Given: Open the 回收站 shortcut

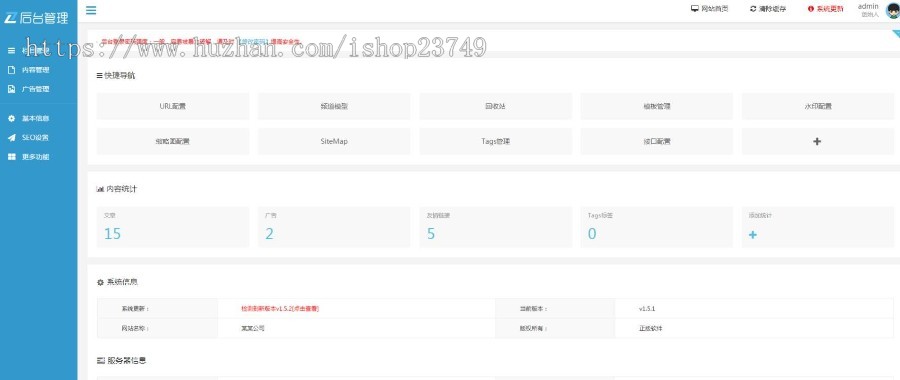Looking at the screenshot, I should [495, 106].
